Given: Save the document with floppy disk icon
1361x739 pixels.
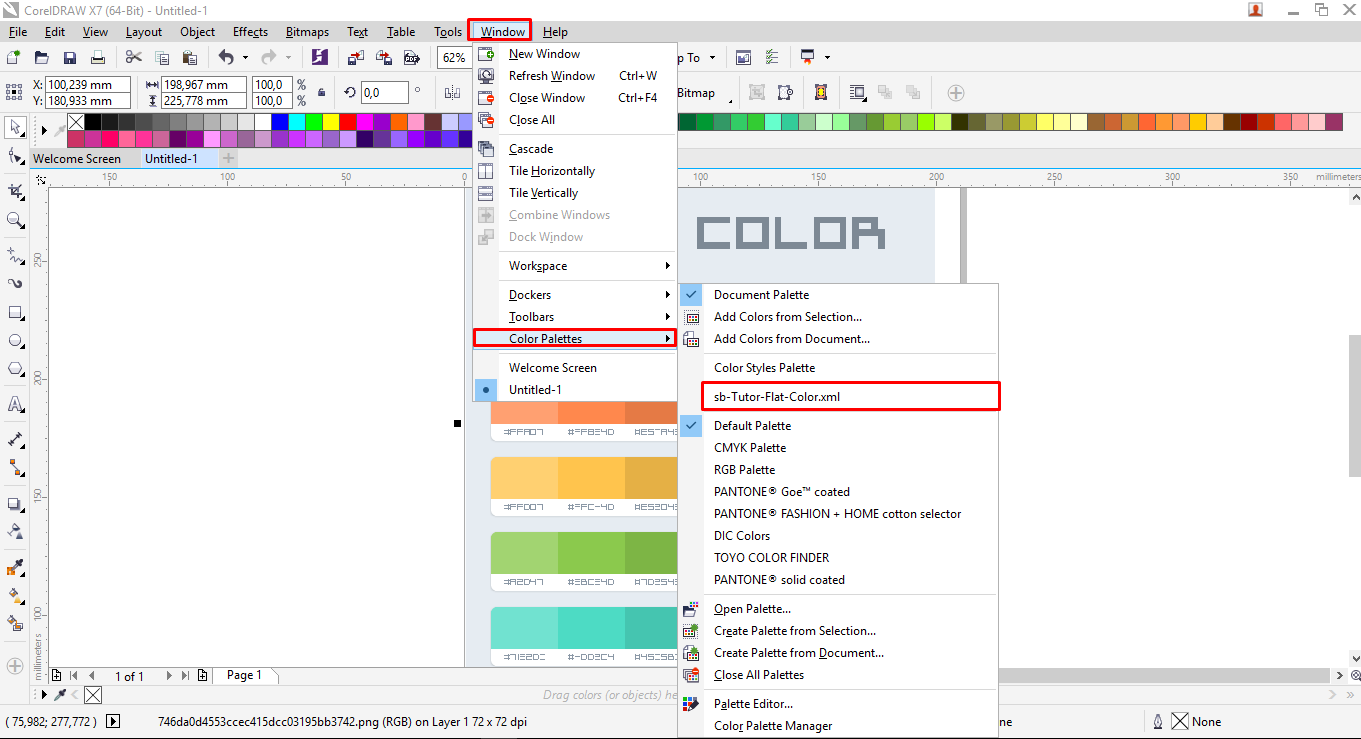Looking at the screenshot, I should [70, 58].
